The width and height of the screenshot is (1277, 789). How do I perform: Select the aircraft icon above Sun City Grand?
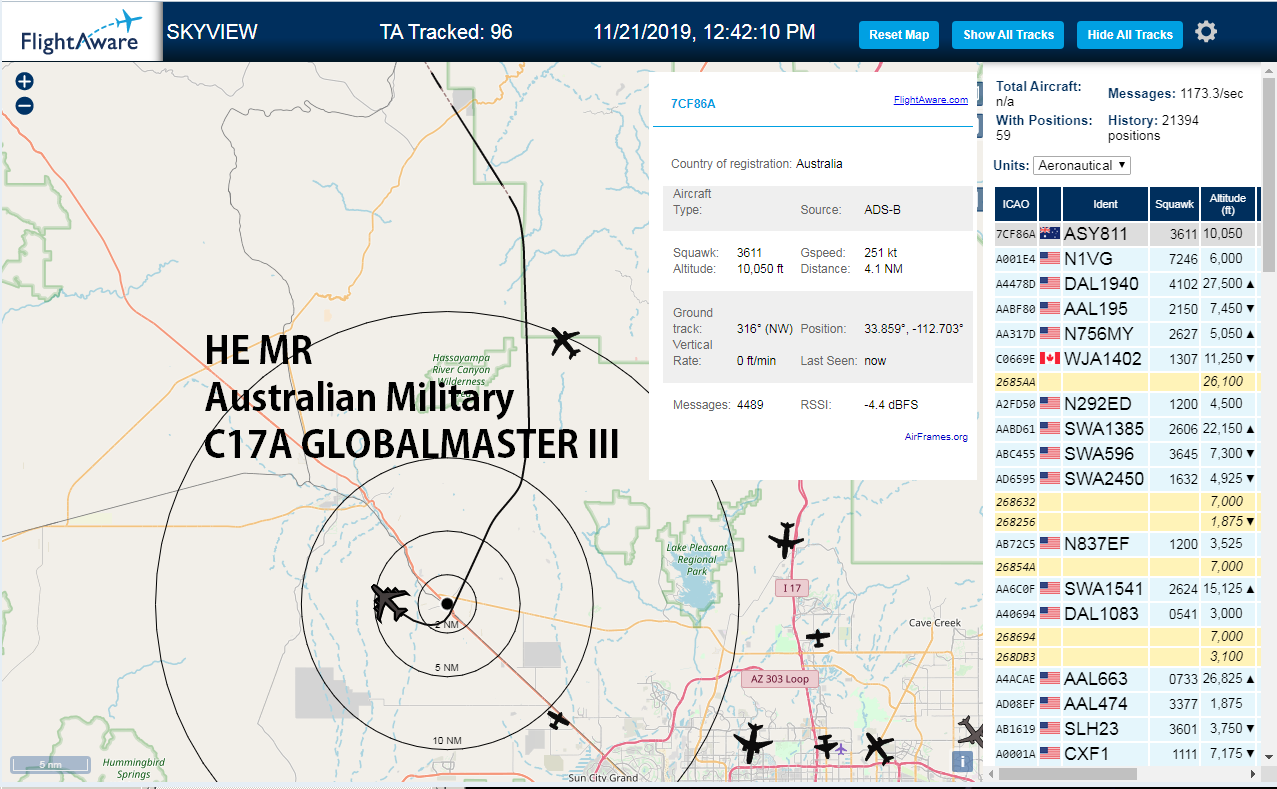559,719
